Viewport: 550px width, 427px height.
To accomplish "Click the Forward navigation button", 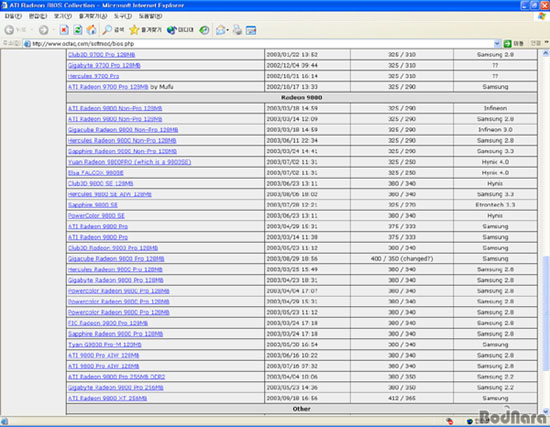I will pyautogui.click(x=43, y=30).
